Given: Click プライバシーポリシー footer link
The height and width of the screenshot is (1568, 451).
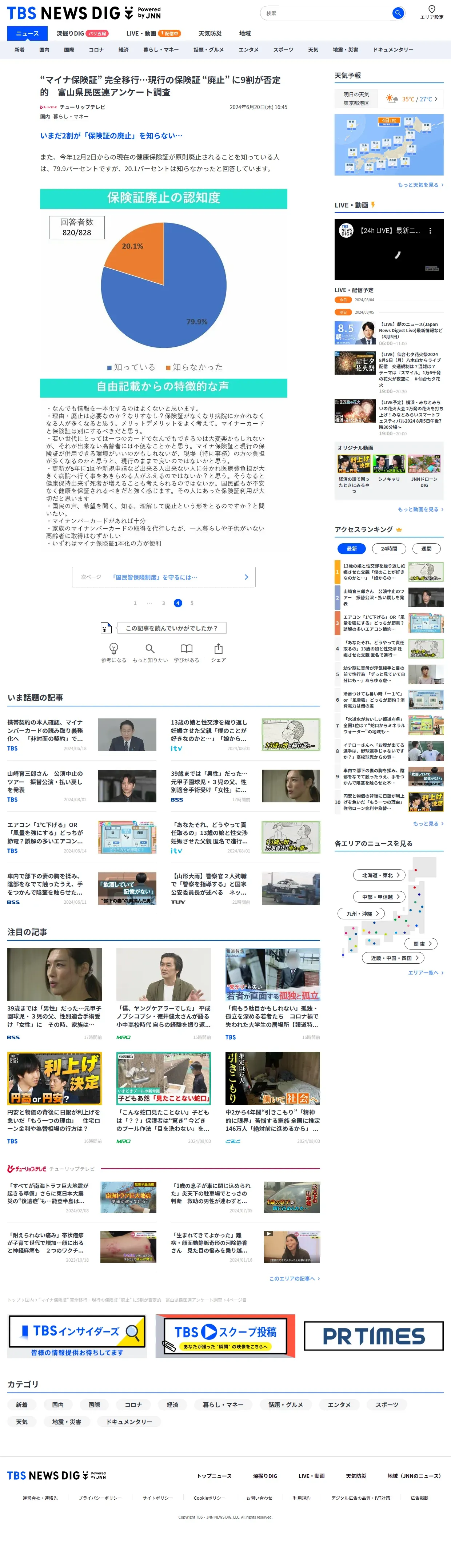Looking at the screenshot, I should click(100, 1498).
